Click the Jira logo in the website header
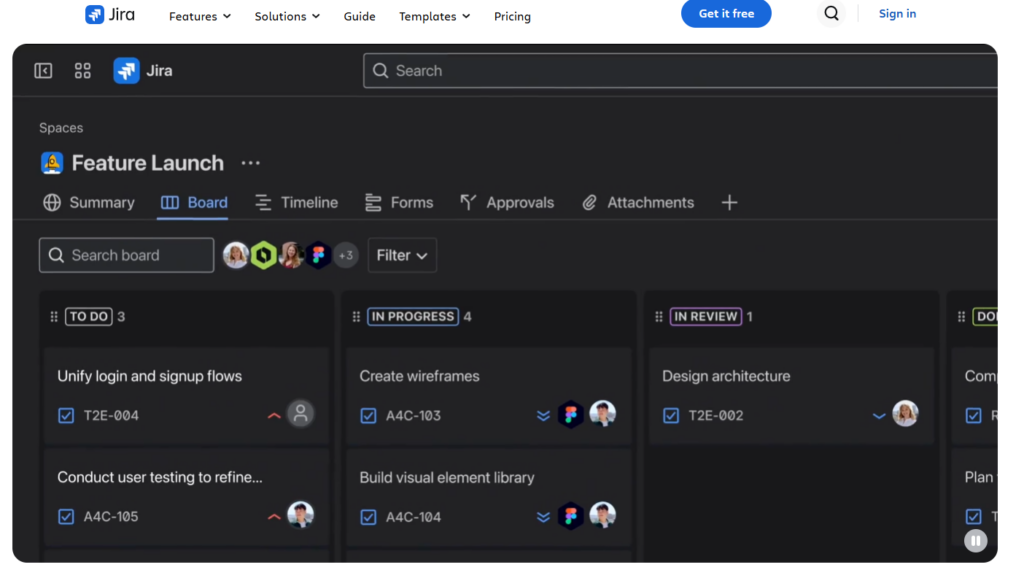Viewport: 1024px width, 578px height. 110,14
